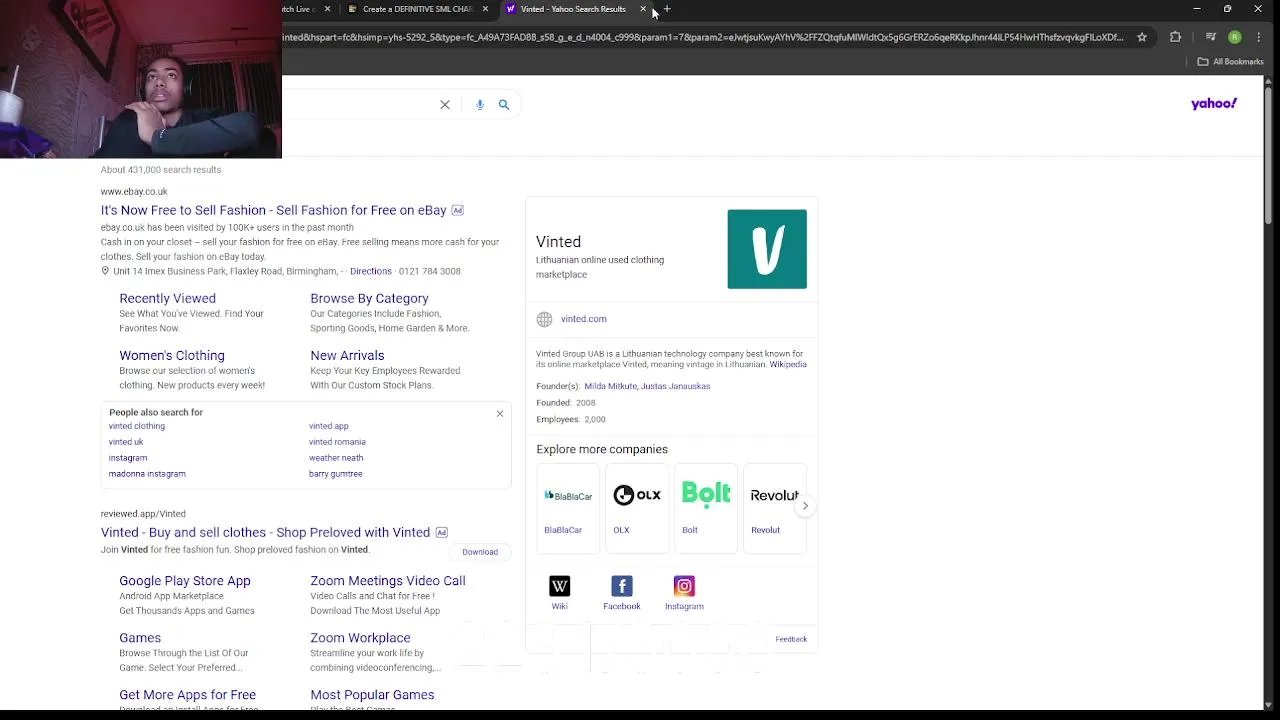
Task: Open a new browser tab with plus
Action: (x=667, y=9)
